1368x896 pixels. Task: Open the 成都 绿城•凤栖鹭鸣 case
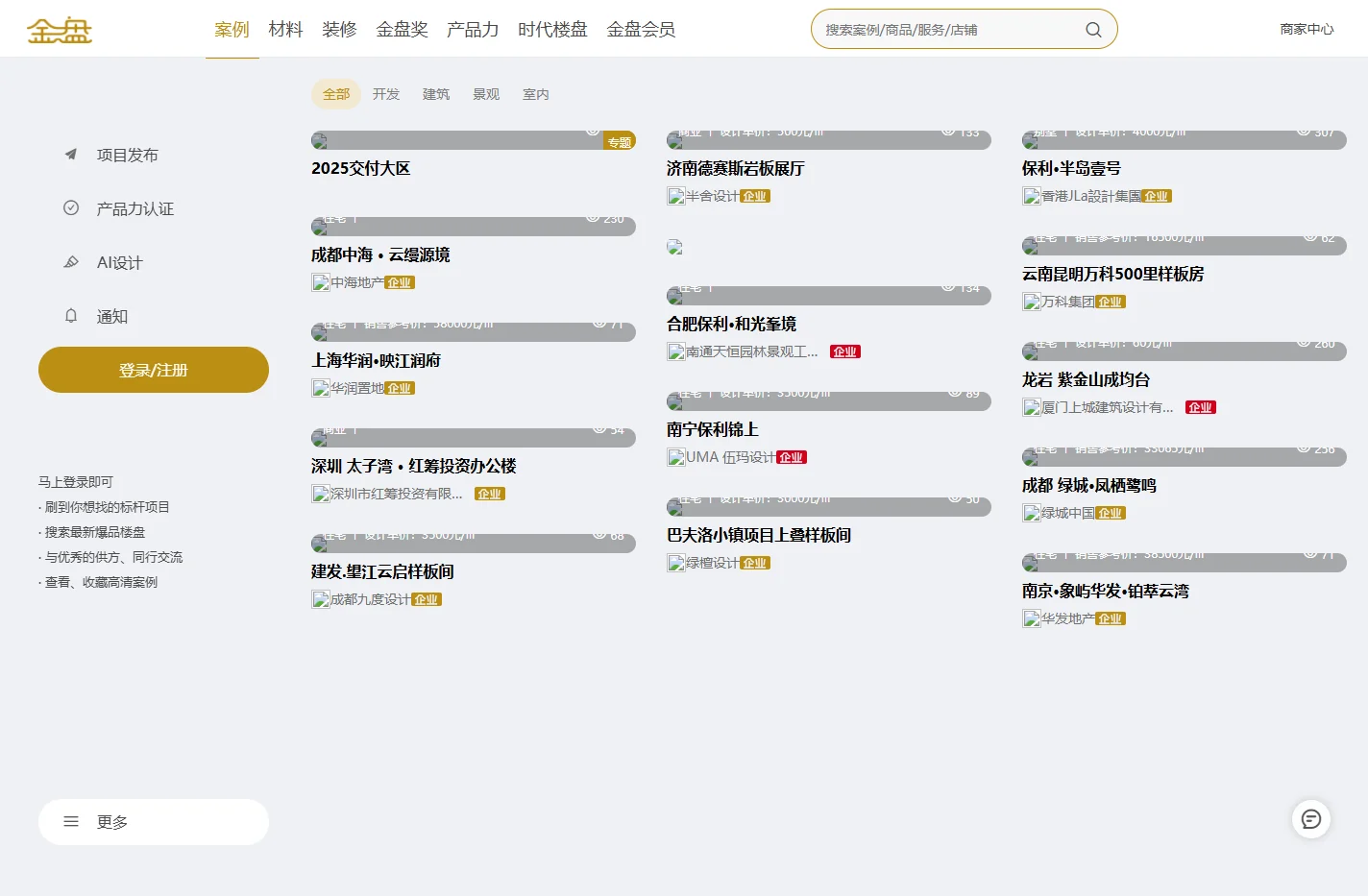(x=1089, y=485)
